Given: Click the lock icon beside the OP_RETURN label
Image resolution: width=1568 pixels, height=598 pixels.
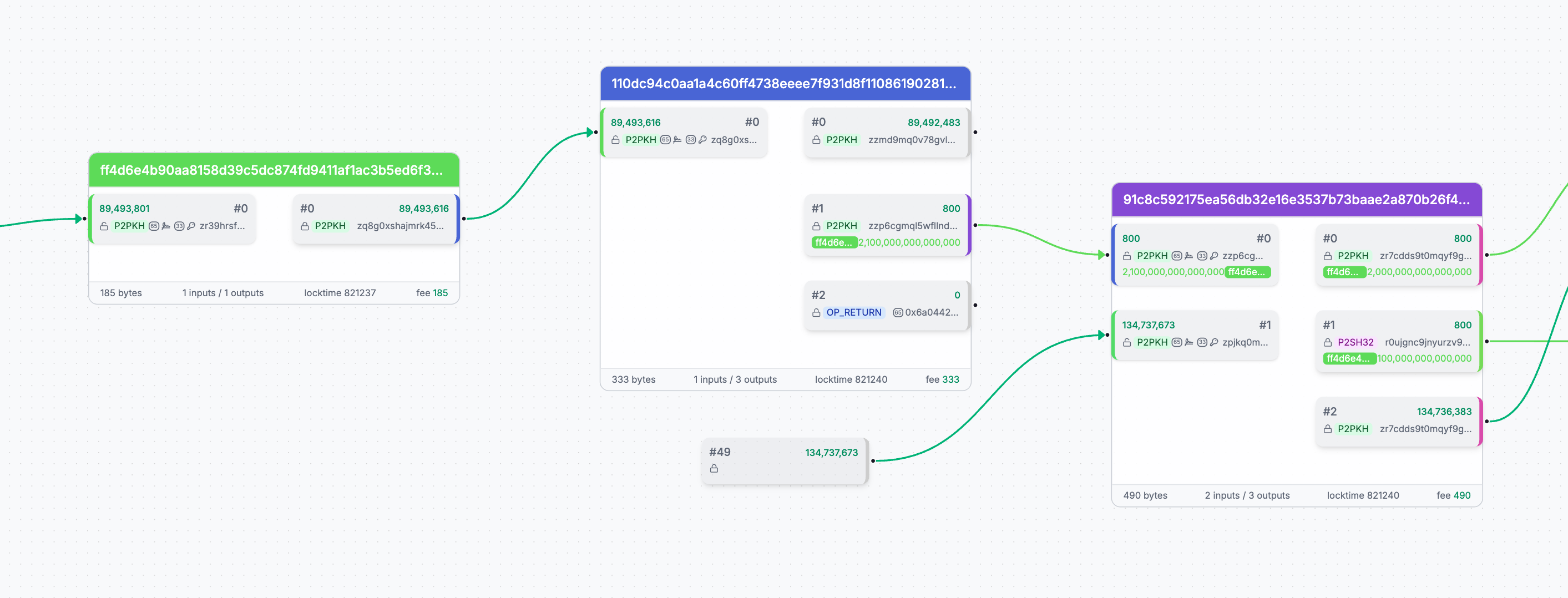Looking at the screenshot, I should tap(816, 312).
